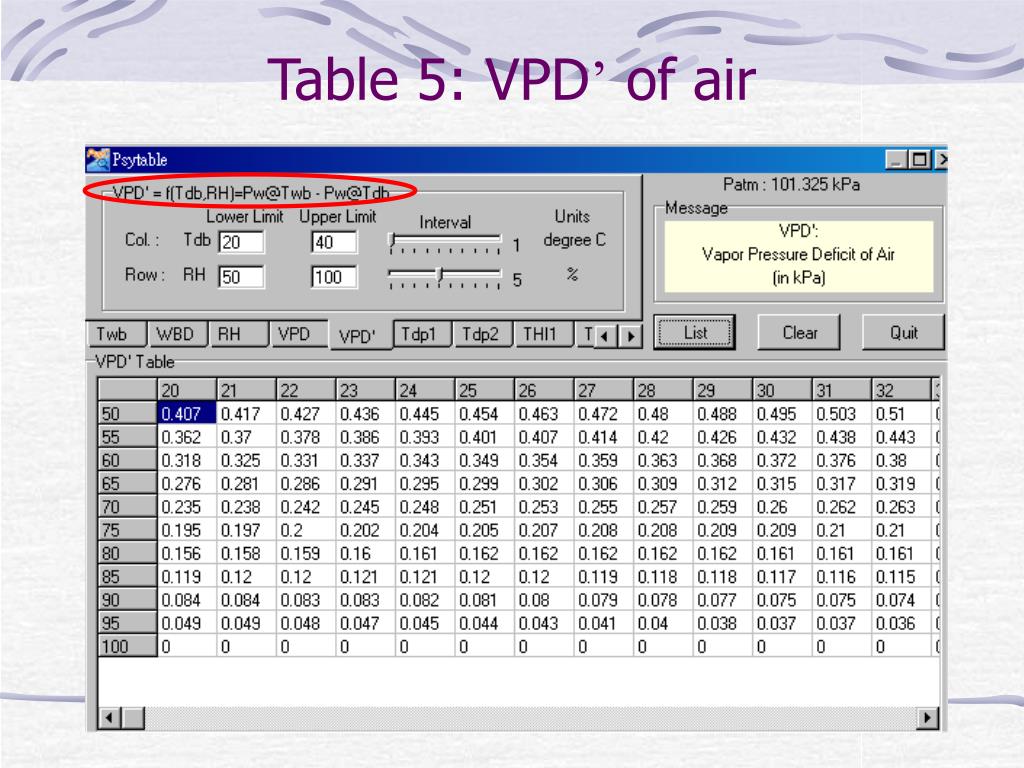Click cell 0.036 in row 95

pyautogui.click(x=901, y=623)
